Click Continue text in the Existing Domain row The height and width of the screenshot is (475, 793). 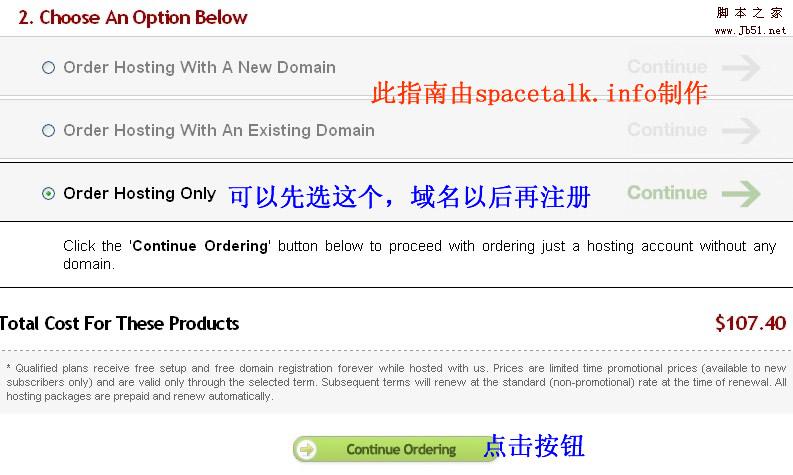[x=667, y=130]
